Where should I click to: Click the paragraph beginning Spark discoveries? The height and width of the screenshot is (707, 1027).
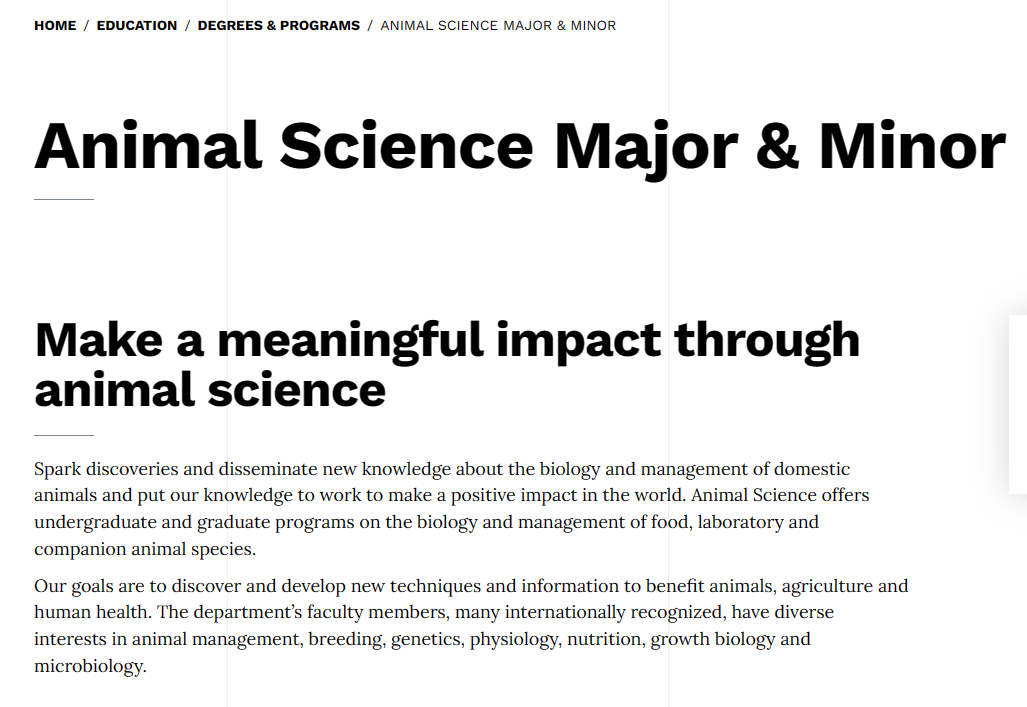pyautogui.click(x=452, y=508)
